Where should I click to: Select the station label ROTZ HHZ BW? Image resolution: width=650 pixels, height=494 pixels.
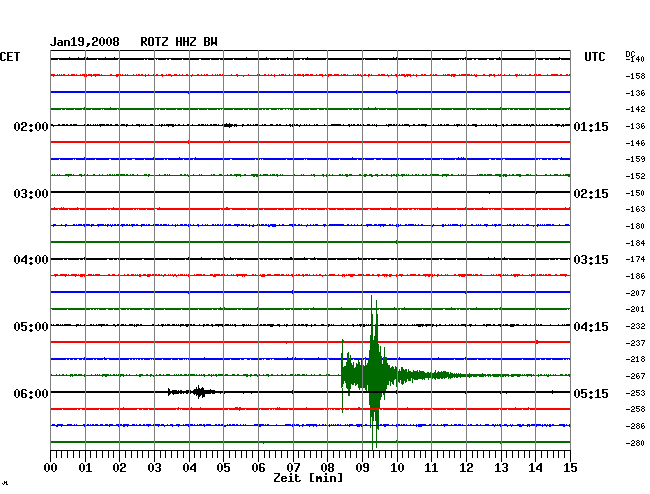[x=179, y=42]
